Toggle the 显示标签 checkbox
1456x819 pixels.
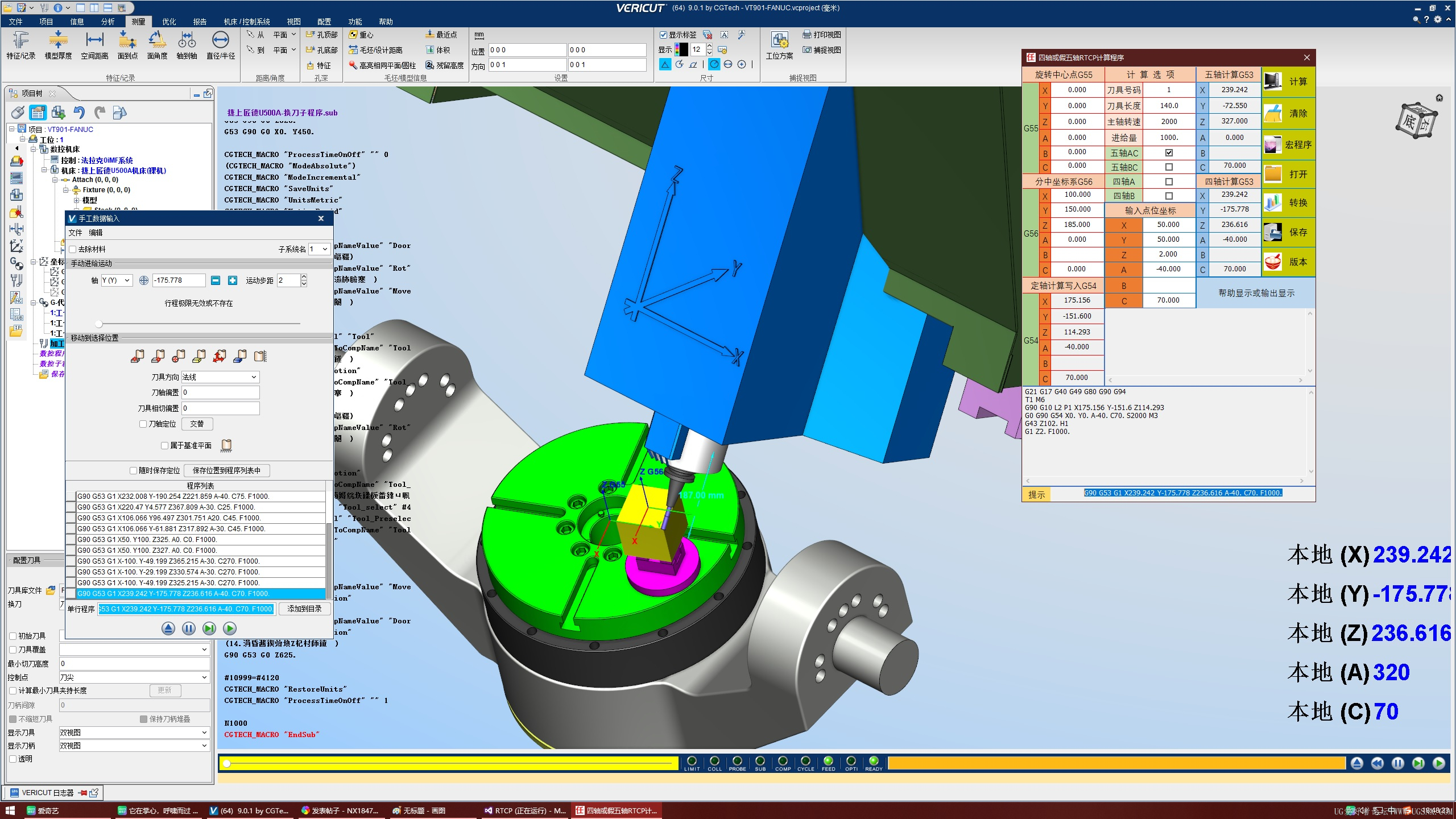pos(663,35)
